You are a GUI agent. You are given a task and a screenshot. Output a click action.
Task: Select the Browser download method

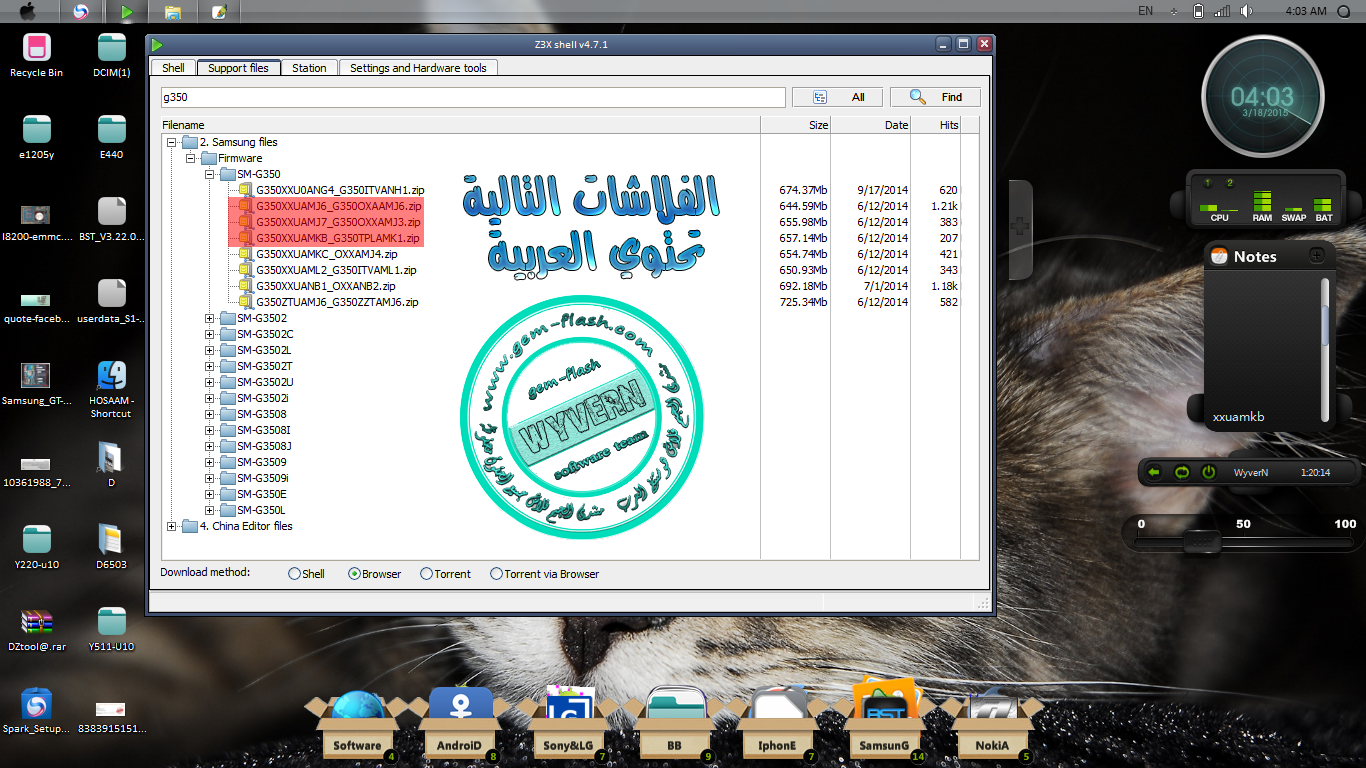pos(354,574)
